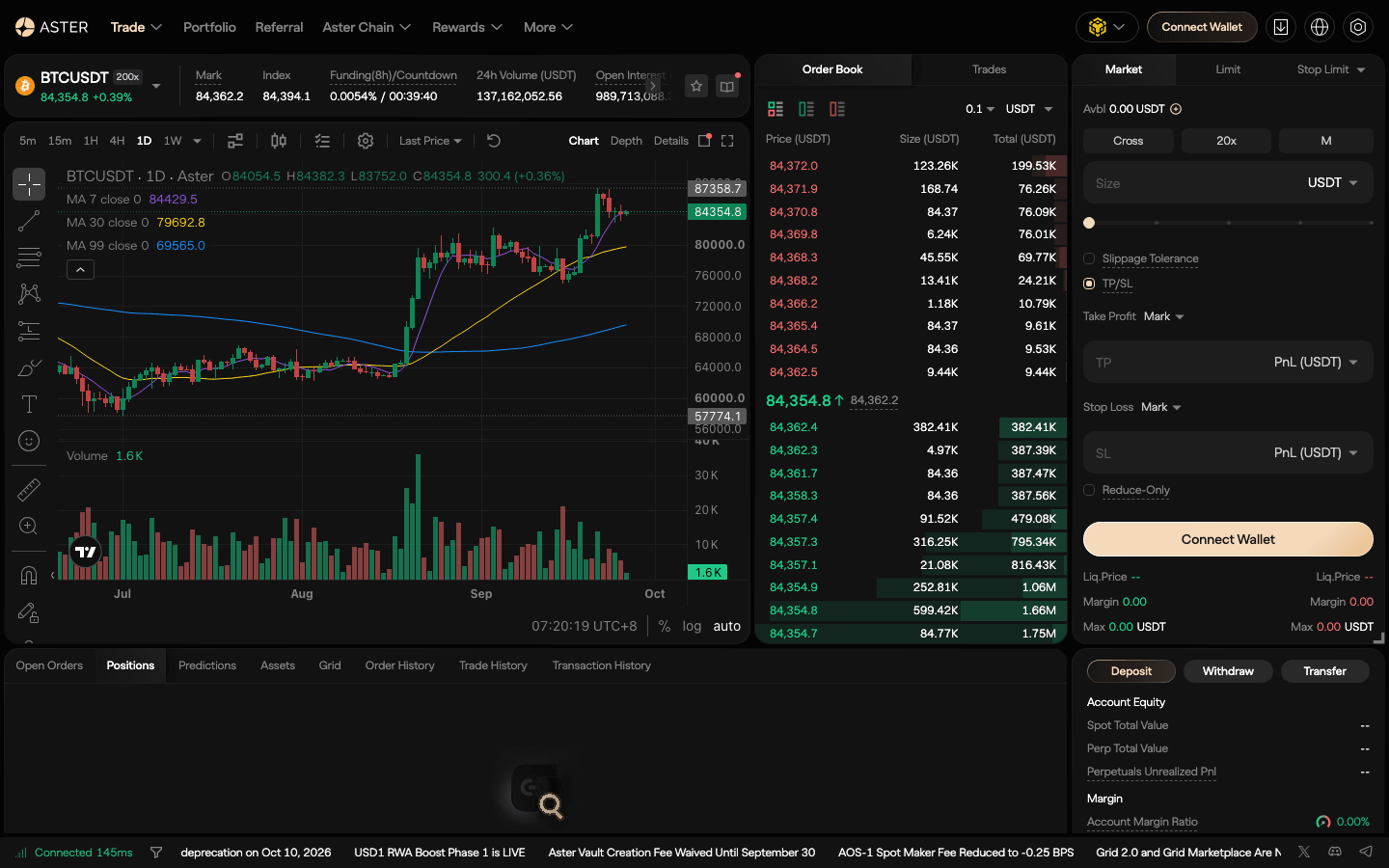Image resolution: width=1389 pixels, height=868 pixels.
Task: Click the TP take profit input
Action: pyautogui.click(x=1228, y=362)
